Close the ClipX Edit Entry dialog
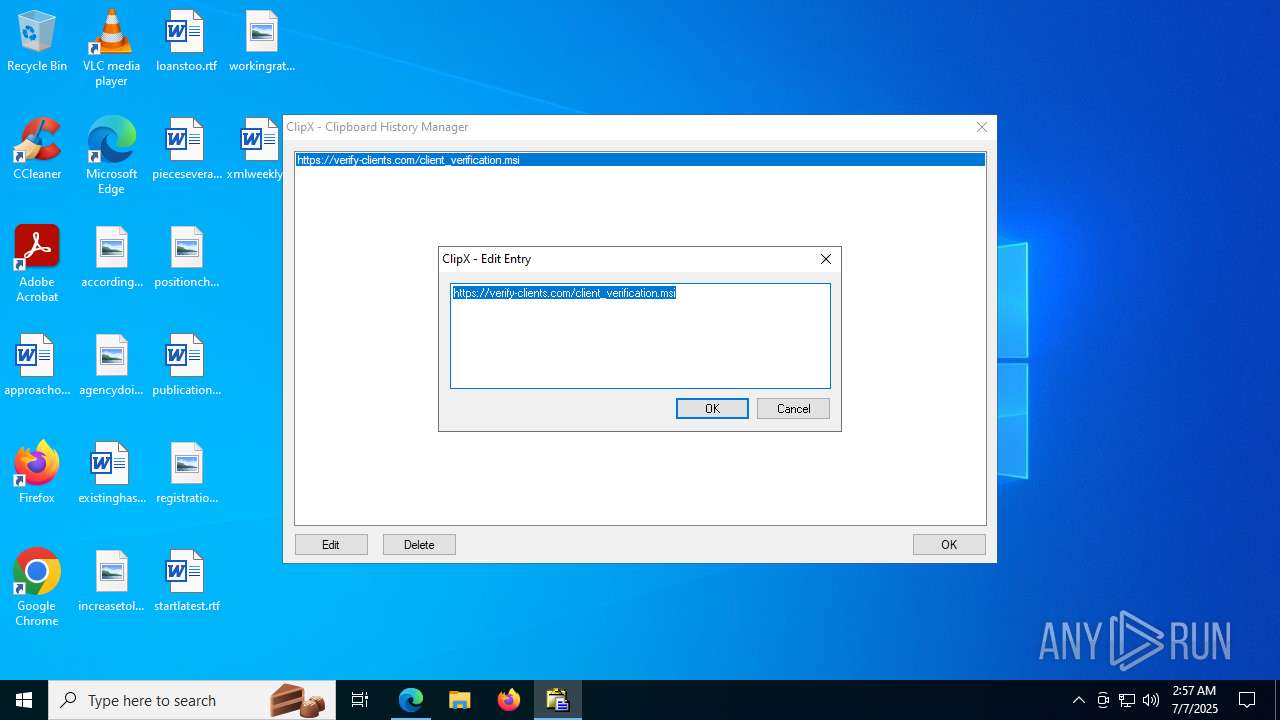The image size is (1280, 720). [x=826, y=259]
